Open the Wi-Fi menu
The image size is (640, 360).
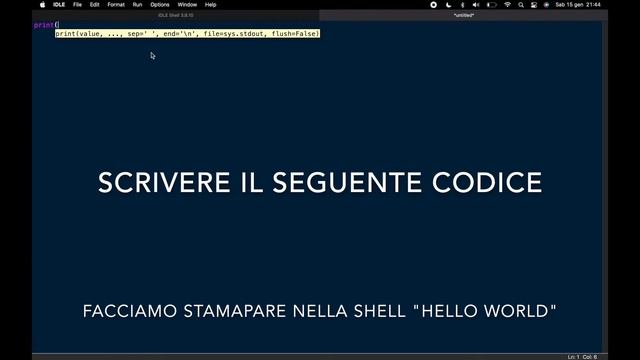tap(507, 5)
